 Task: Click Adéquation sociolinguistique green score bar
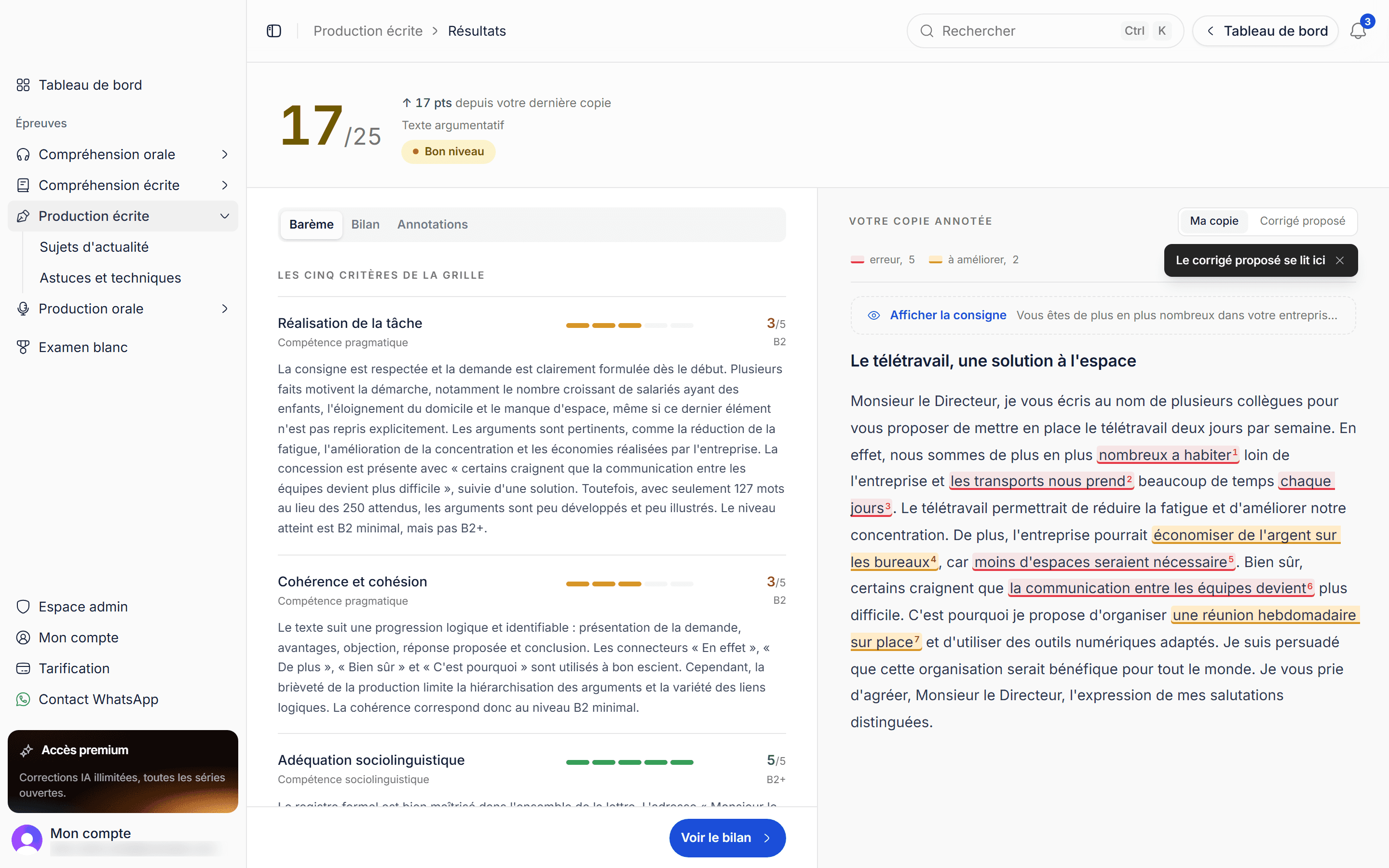pos(630,762)
